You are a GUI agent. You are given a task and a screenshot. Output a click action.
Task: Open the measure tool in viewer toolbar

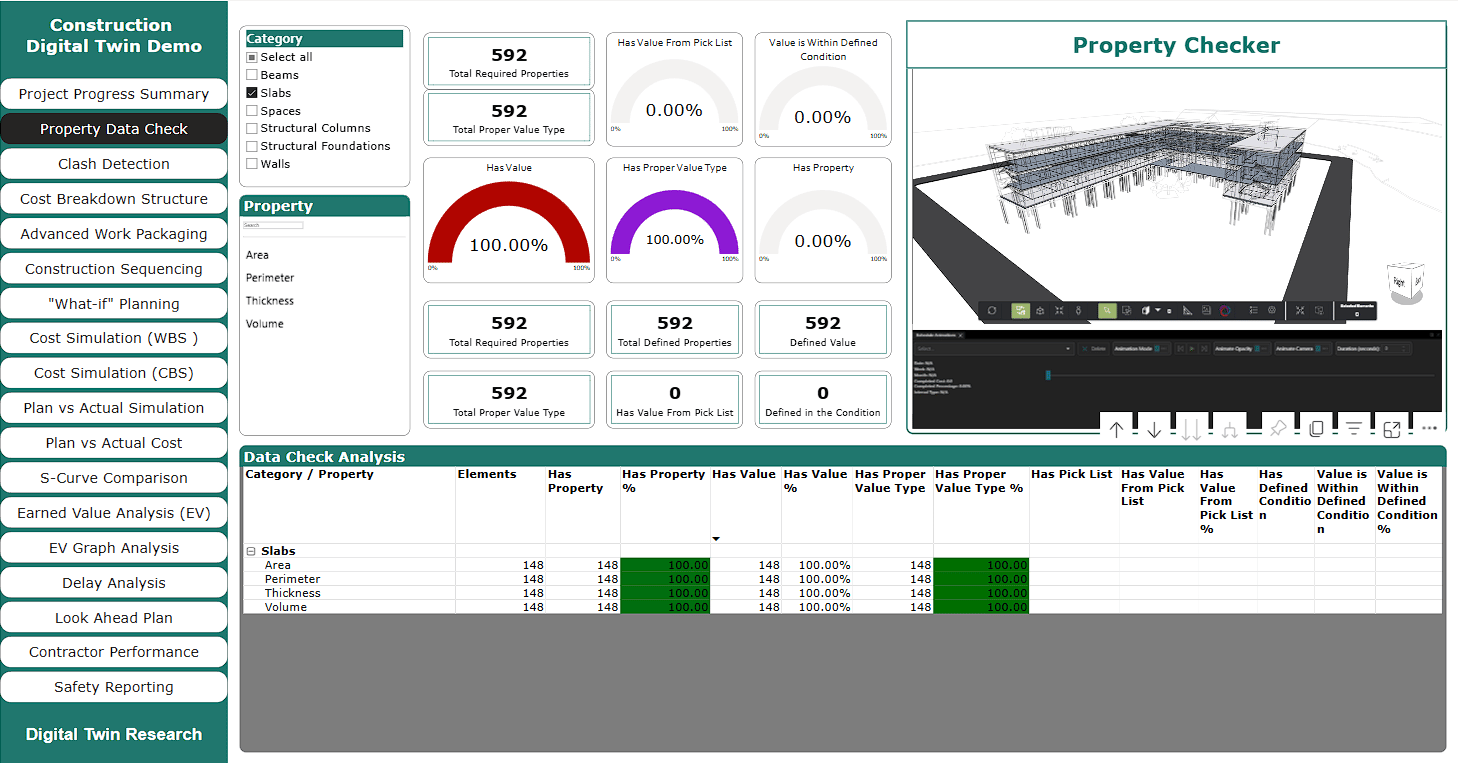coord(1187,311)
